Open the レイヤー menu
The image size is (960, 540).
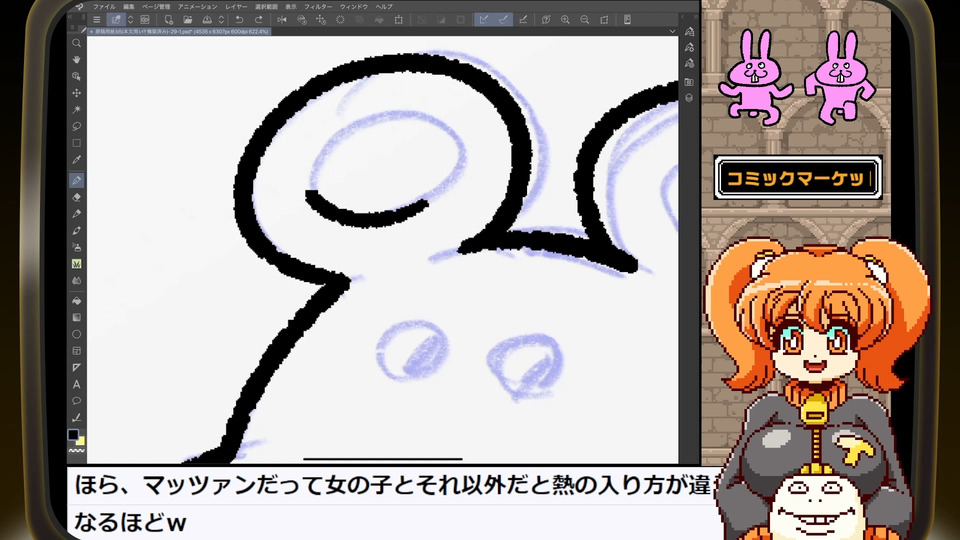pyautogui.click(x=236, y=6)
